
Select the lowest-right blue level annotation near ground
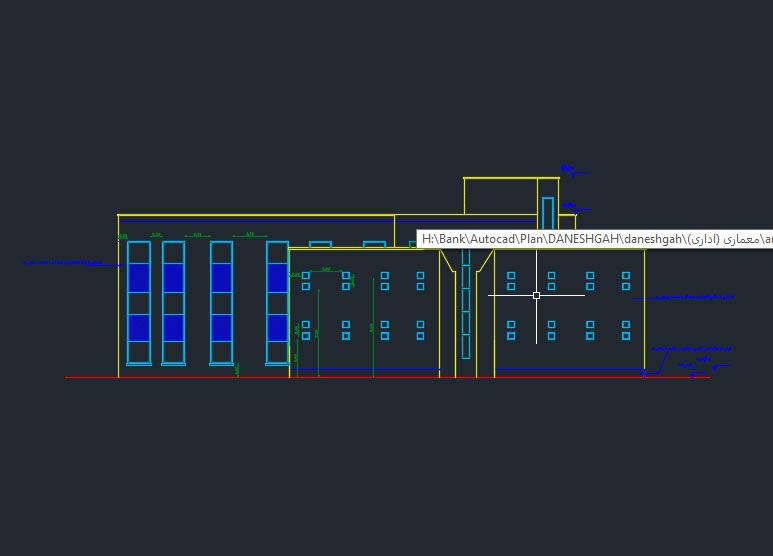point(698,368)
